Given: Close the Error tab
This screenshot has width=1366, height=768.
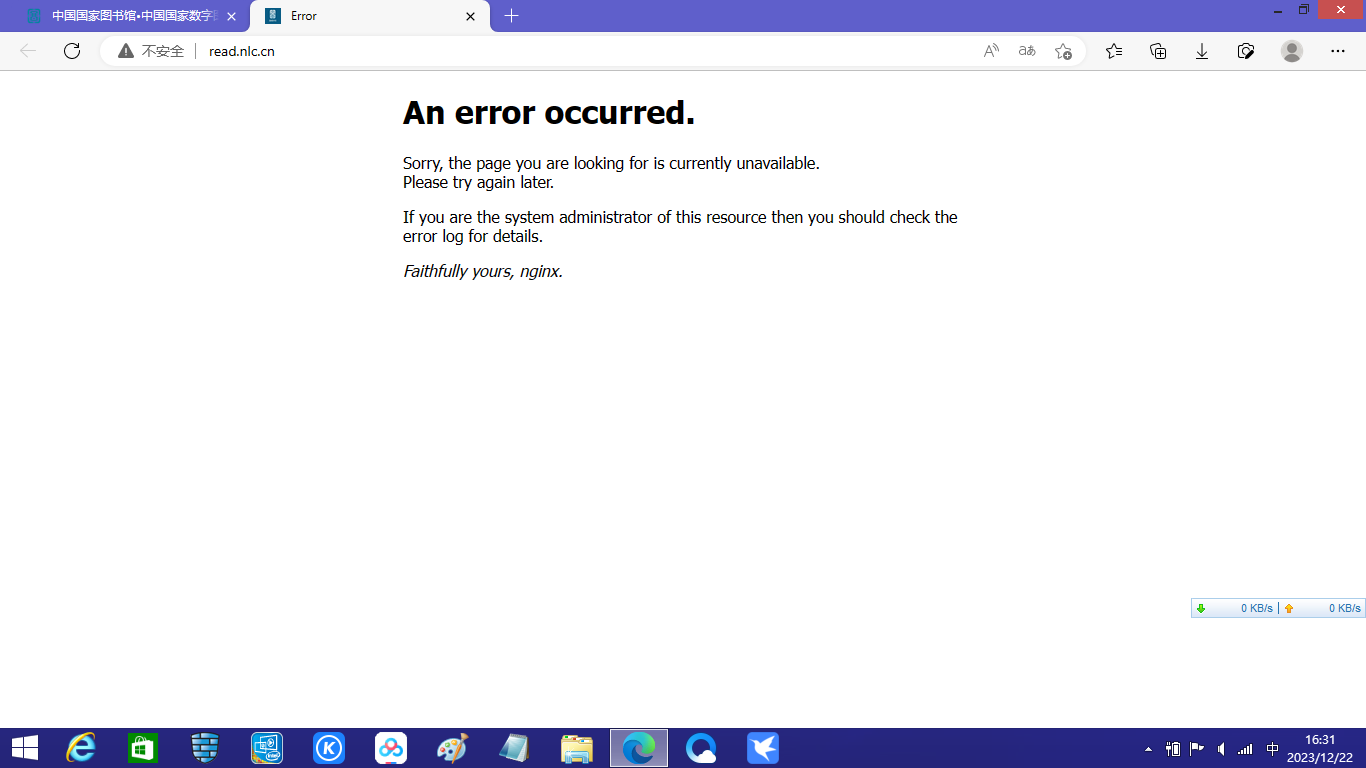Looking at the screenshot, I should point(471,16).
